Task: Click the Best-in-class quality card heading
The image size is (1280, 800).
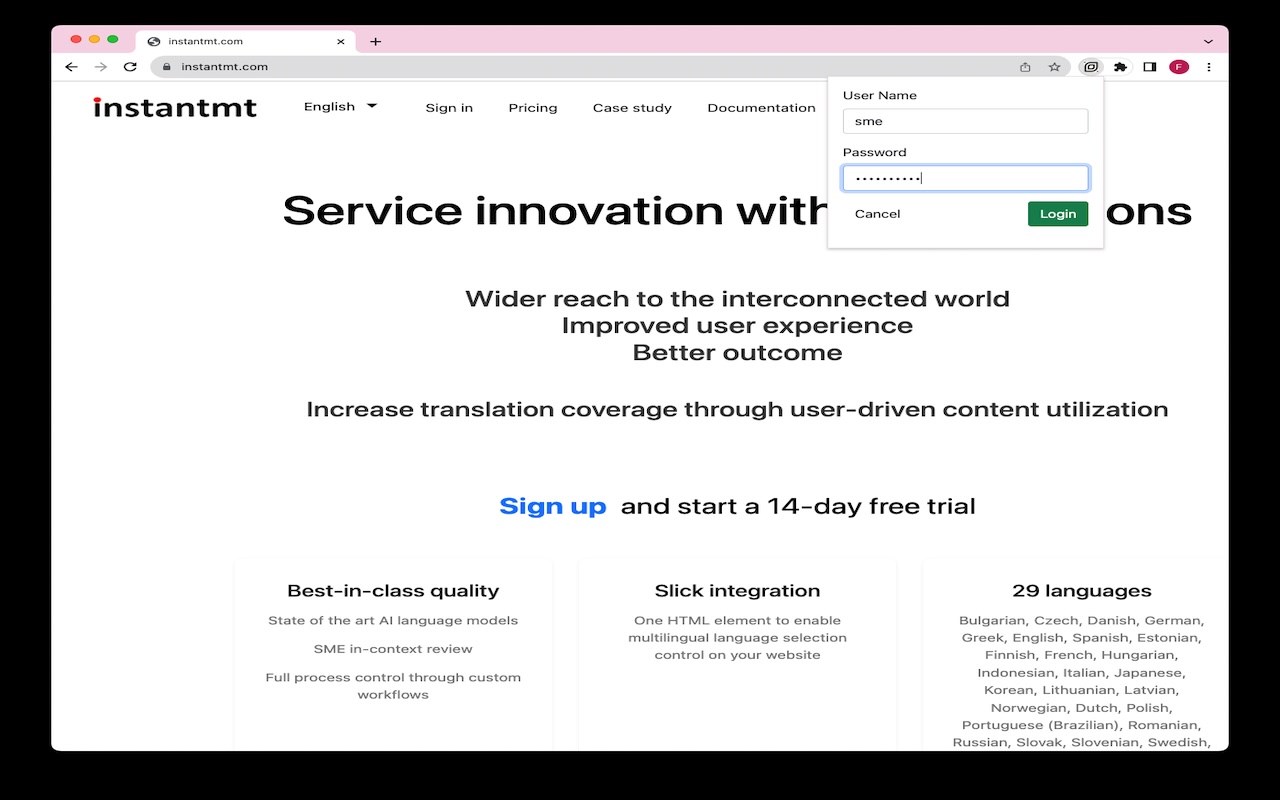Action: click(393, 591)
